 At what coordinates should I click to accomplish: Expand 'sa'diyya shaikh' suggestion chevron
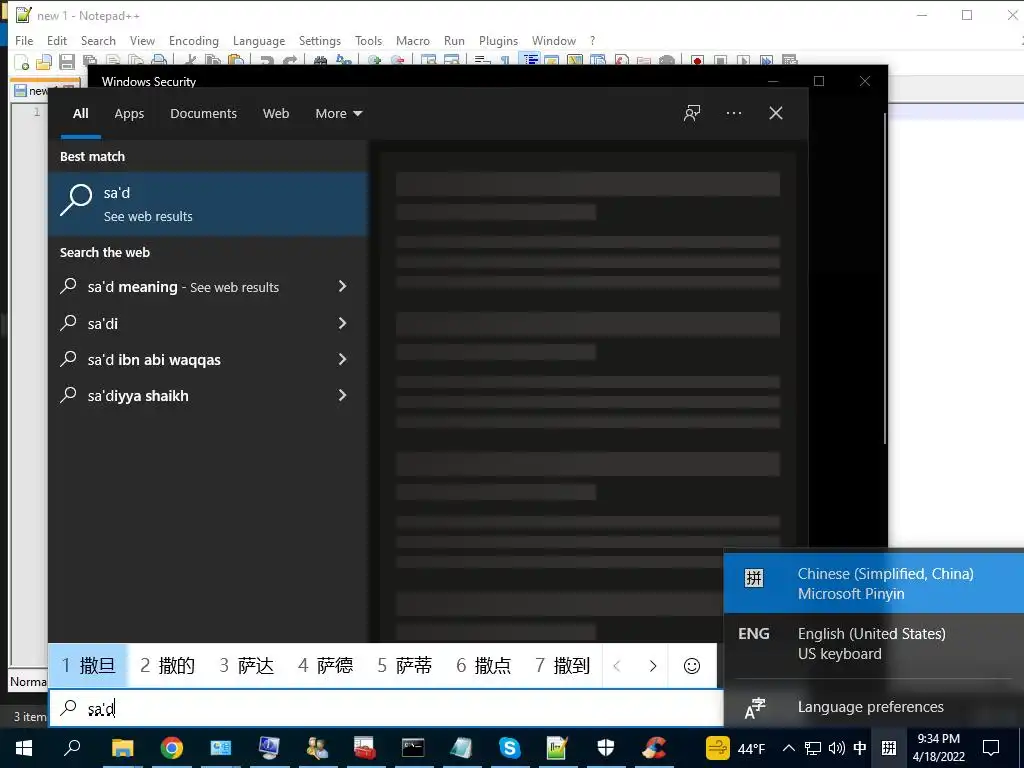pyautogui.click(x=342, y=395)
